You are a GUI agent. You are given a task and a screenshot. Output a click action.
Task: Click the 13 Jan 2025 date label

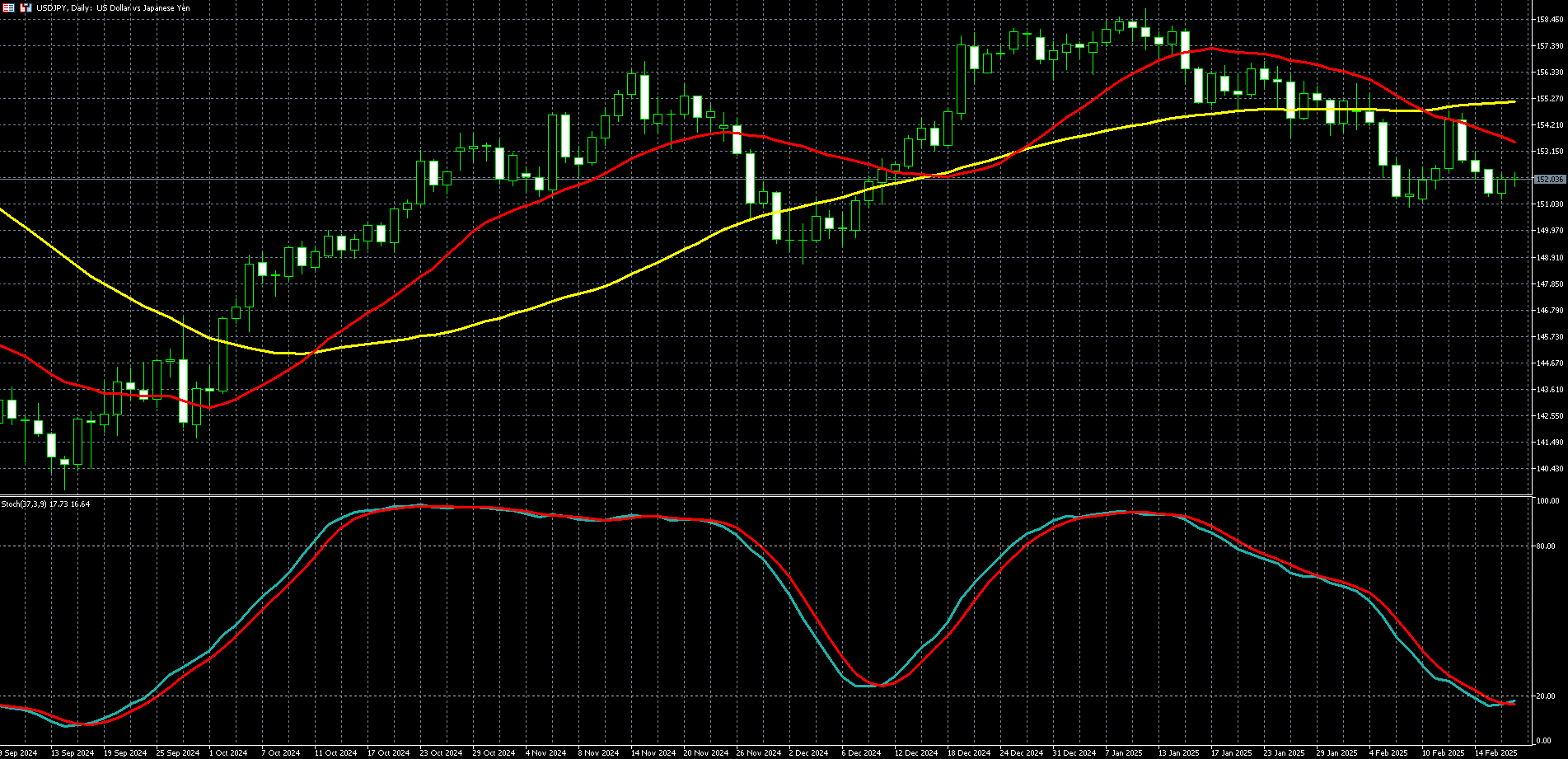[x=1179, y=753]
